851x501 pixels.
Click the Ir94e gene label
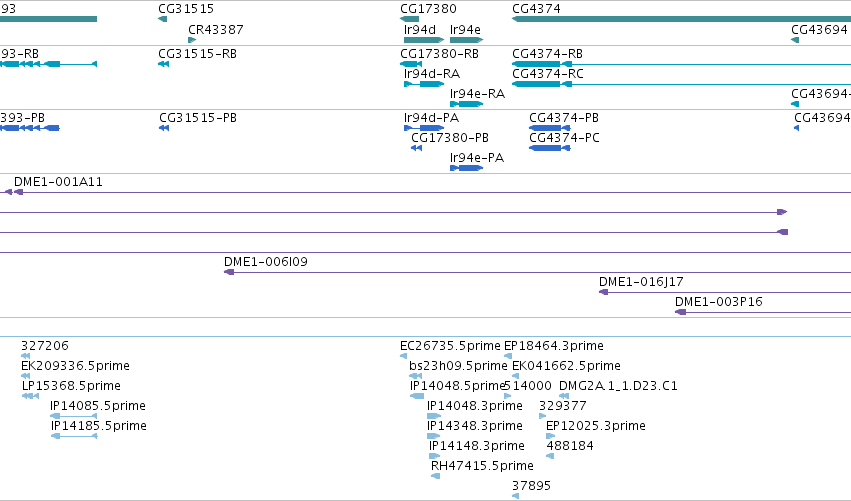465,30
